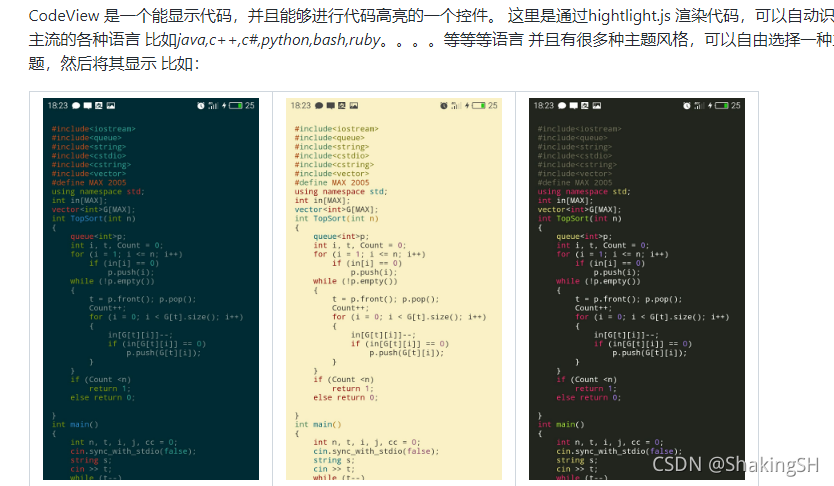Click 'while (!p.empty())' in the yellow screenshot
This screenshot has height=486, width=834.
point(355,281)
